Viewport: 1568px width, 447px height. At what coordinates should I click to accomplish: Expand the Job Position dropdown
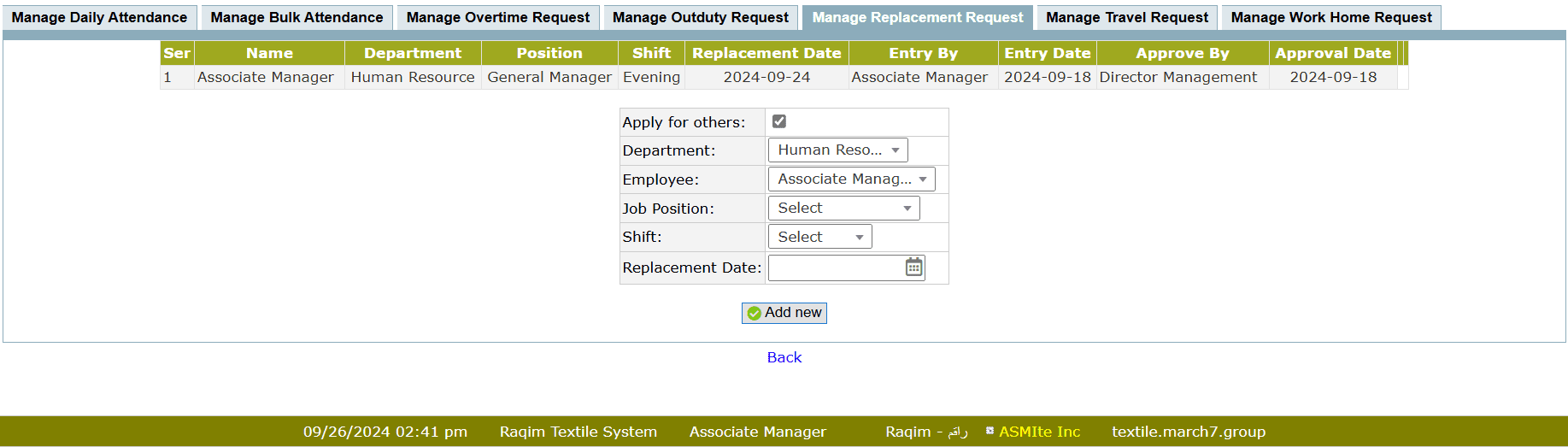[x=843, y=209]
